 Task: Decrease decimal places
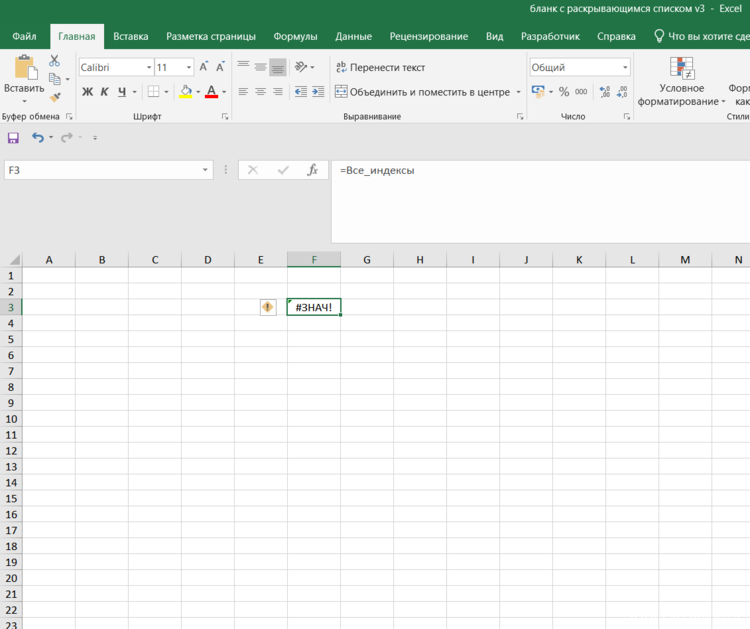(622, 91)
